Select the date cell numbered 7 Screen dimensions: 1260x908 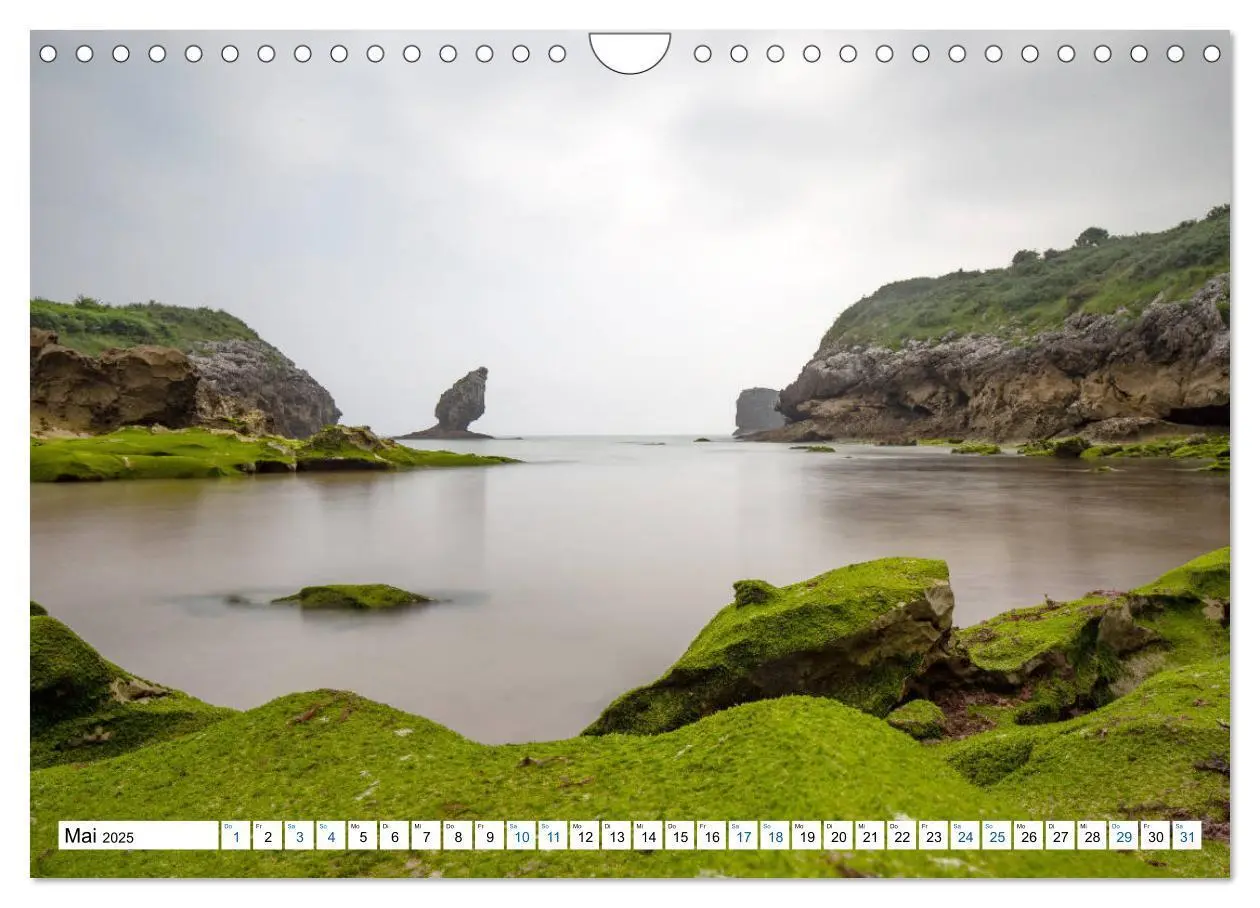(x=426, y=836)
